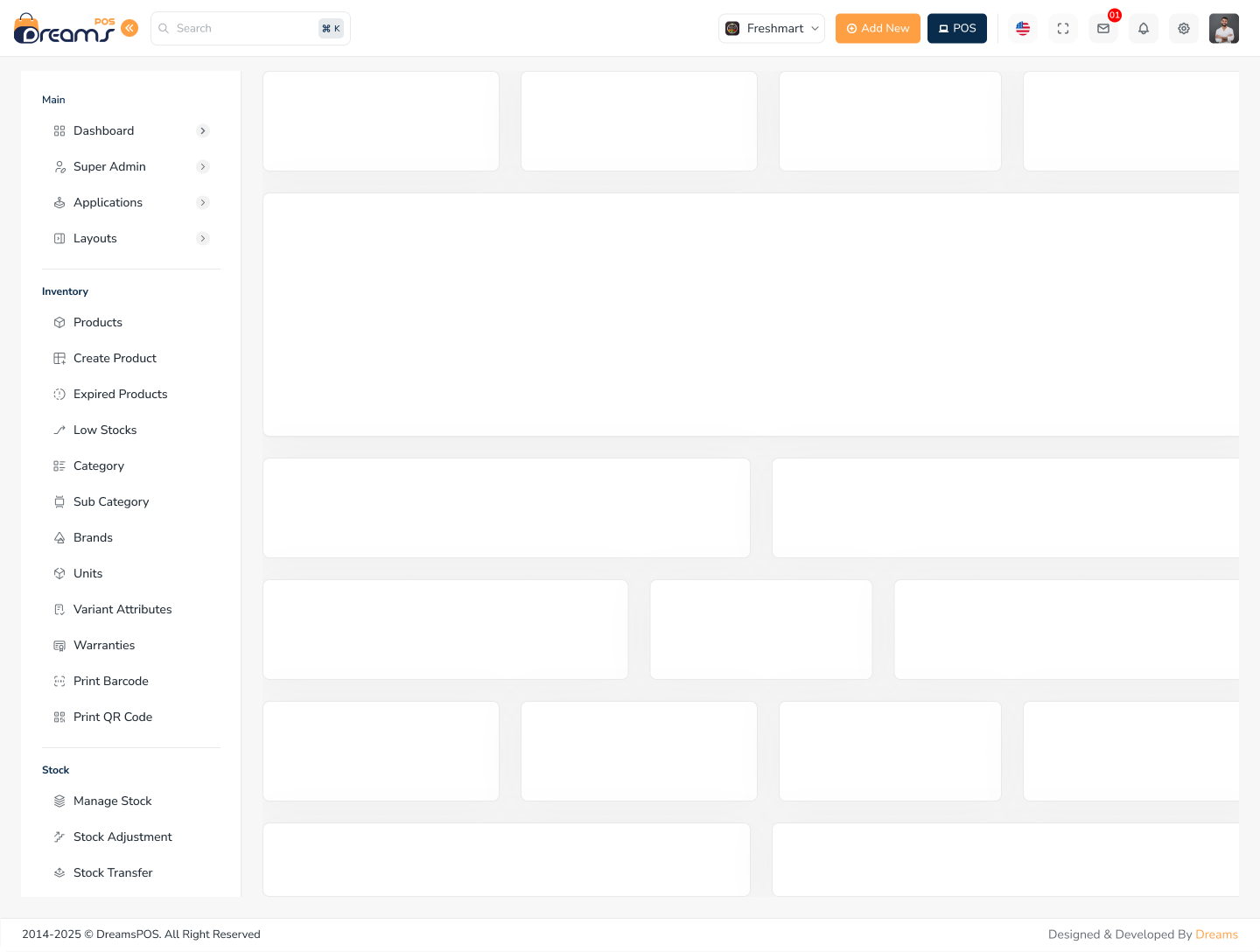Expand the Applications submenu arrow
Viewport: 1260px width, 952px height.
tap(203, 202)
